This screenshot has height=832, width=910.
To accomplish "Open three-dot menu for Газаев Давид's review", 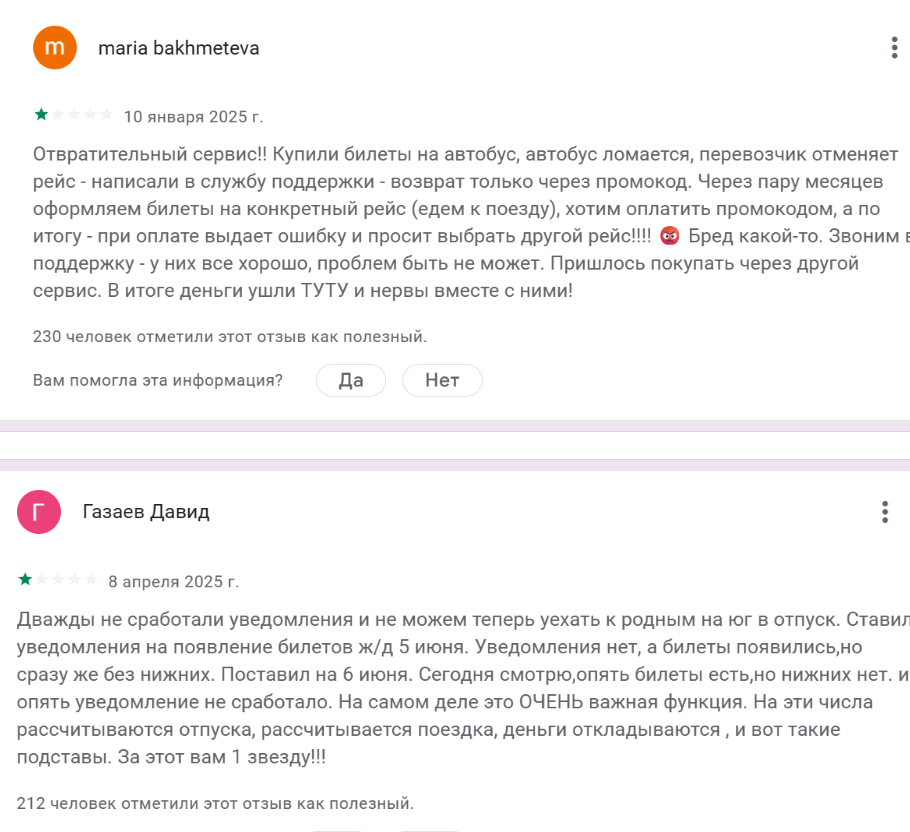I will coord(885,512).
